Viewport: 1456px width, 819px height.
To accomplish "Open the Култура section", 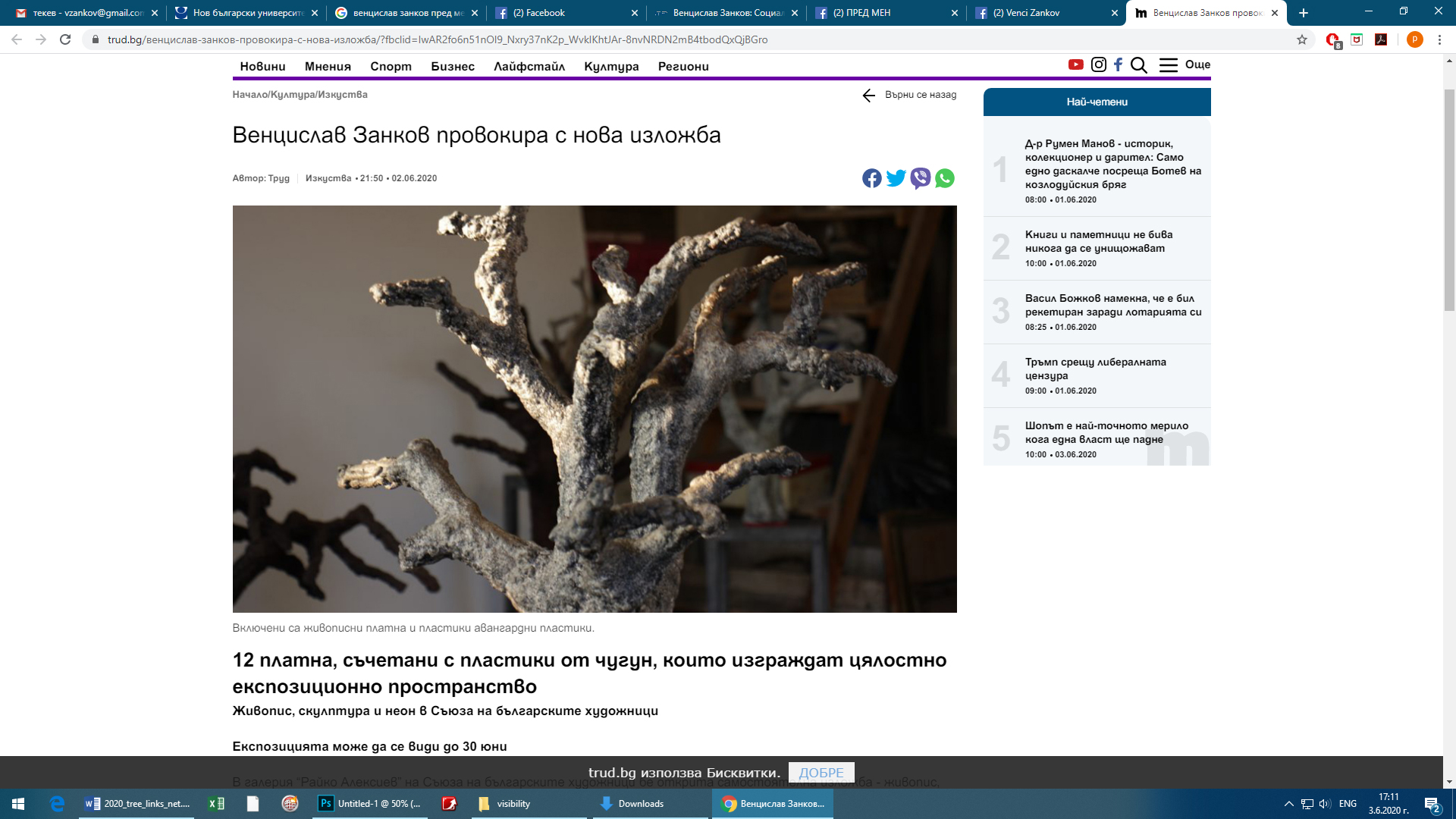I will (x=611, y=67).
